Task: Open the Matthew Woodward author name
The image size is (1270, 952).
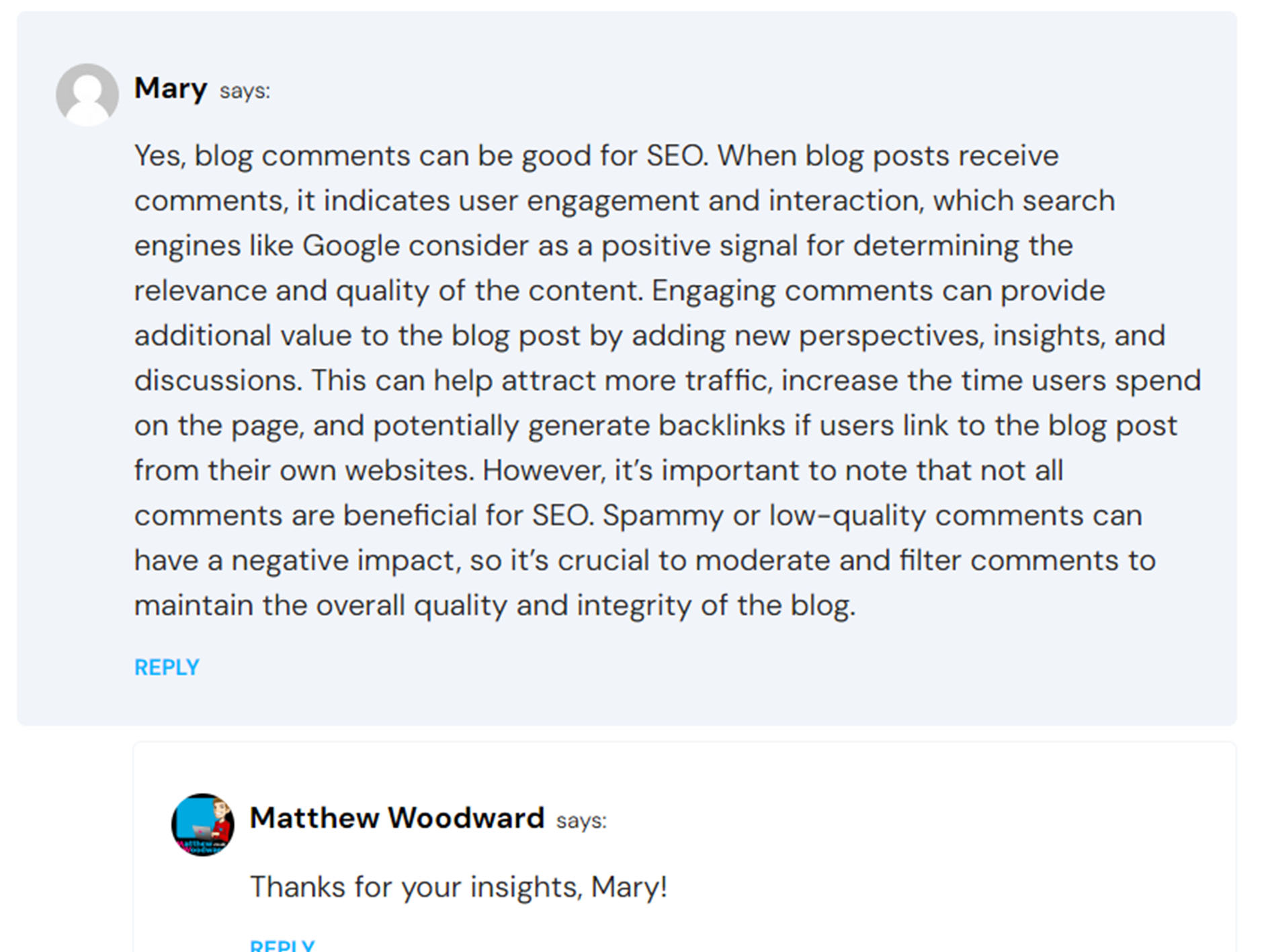Action: coord(397,818)
